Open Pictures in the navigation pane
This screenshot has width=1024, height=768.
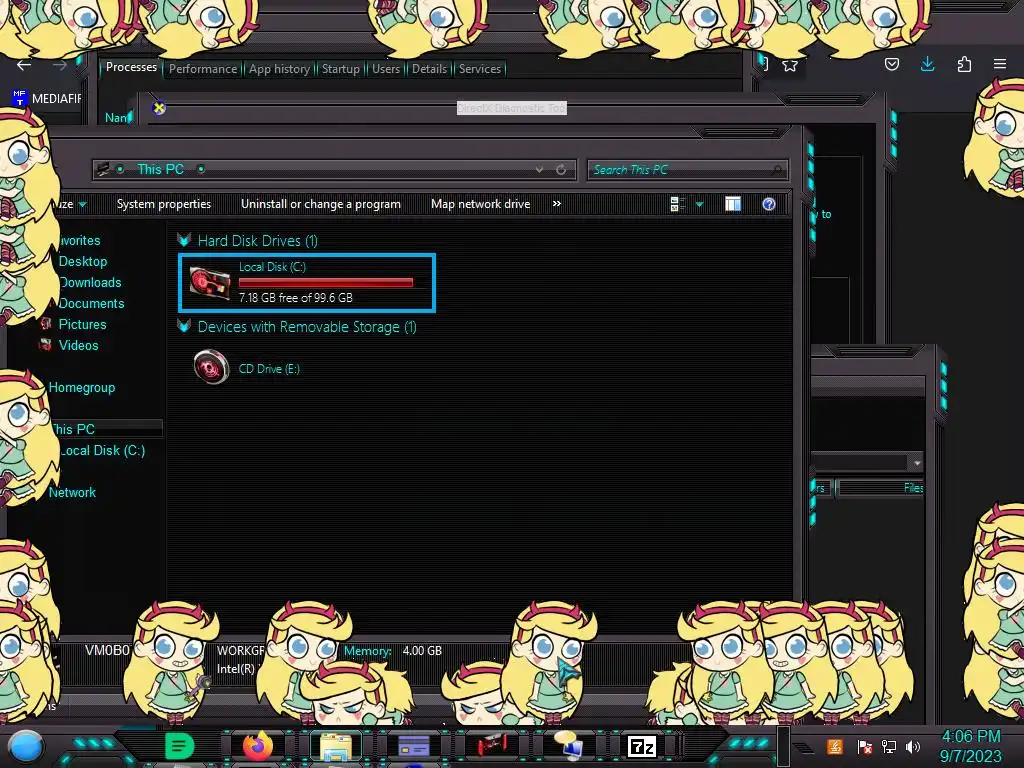pos(82,324)
